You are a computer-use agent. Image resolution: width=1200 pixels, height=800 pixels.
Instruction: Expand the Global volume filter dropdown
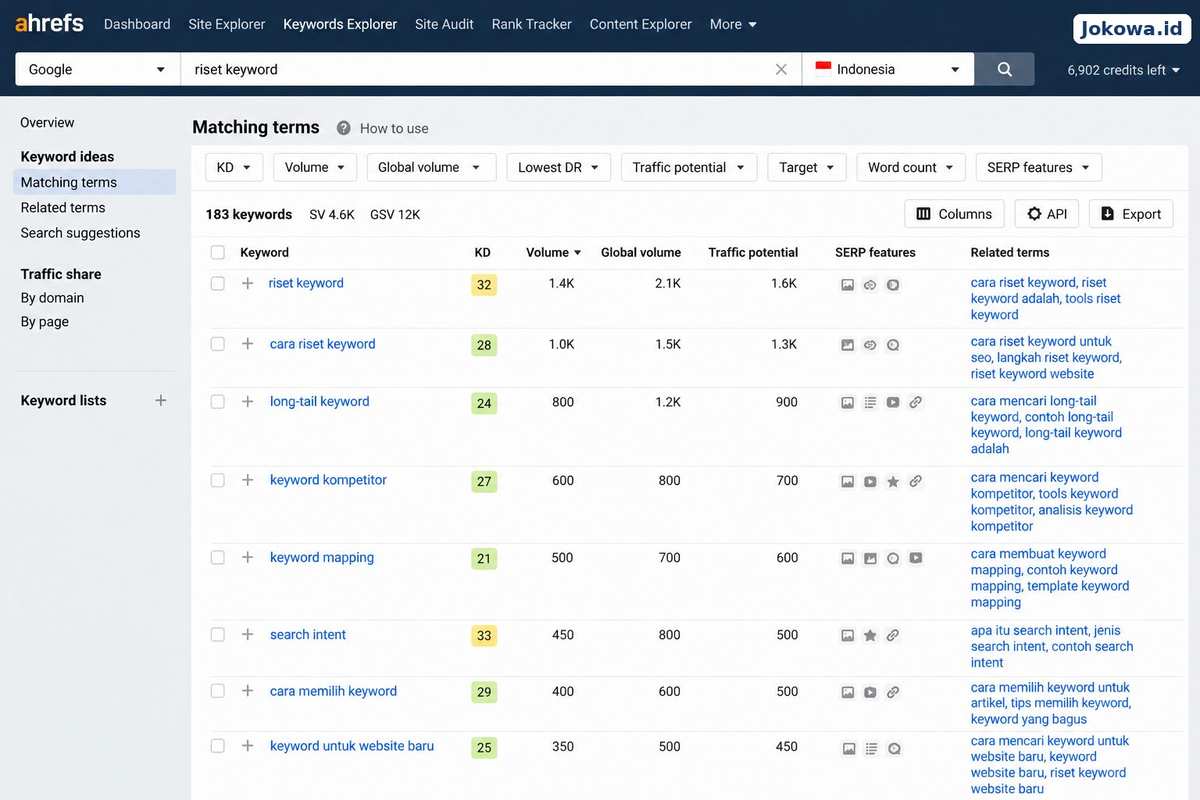(x=431, y=167)
